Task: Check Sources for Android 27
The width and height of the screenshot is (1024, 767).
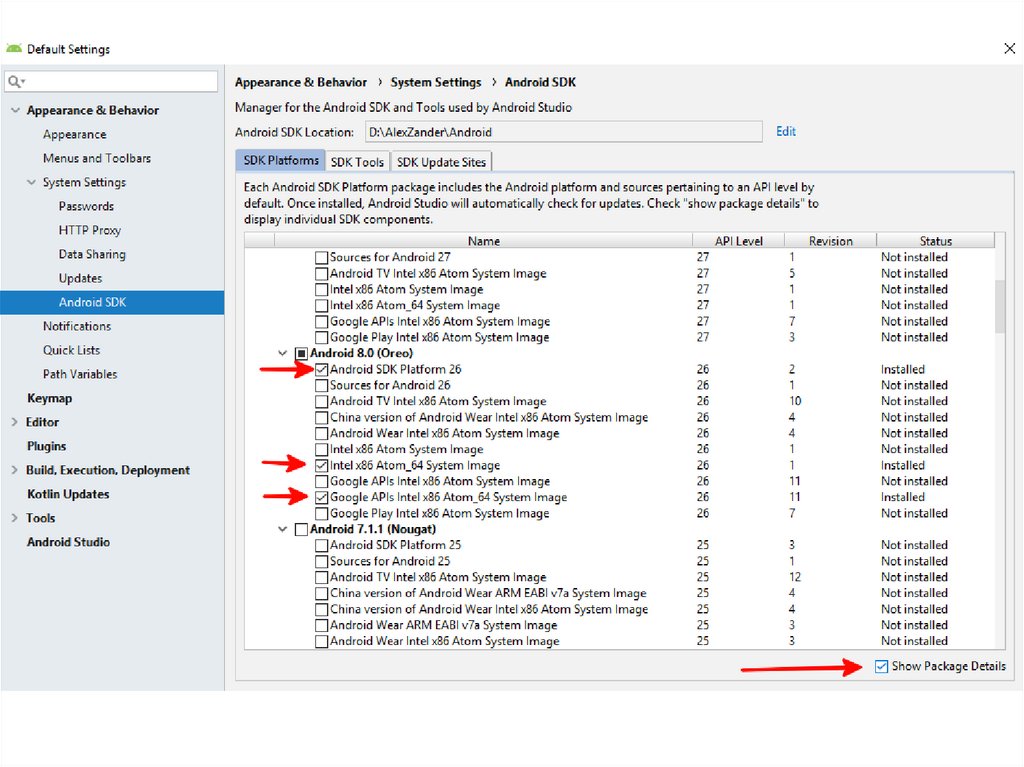Action: tap(321, 257)
